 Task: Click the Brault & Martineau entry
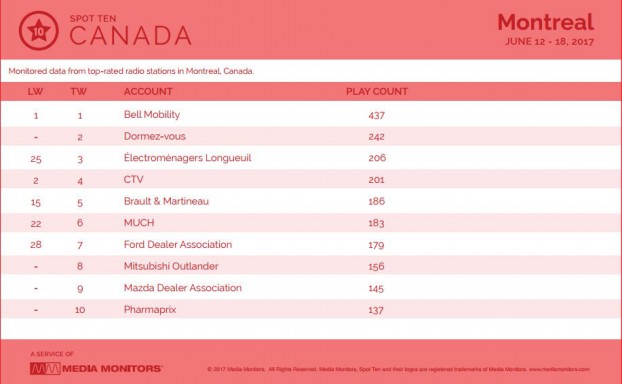tap(166, 201)
